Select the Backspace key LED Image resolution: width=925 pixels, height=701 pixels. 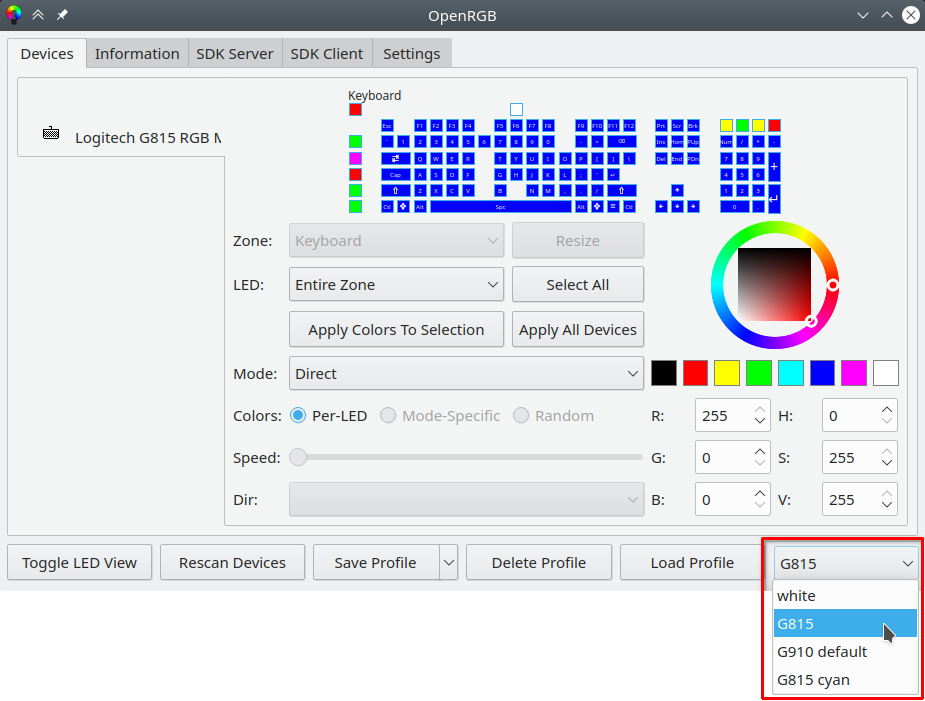tap(622, 142)
